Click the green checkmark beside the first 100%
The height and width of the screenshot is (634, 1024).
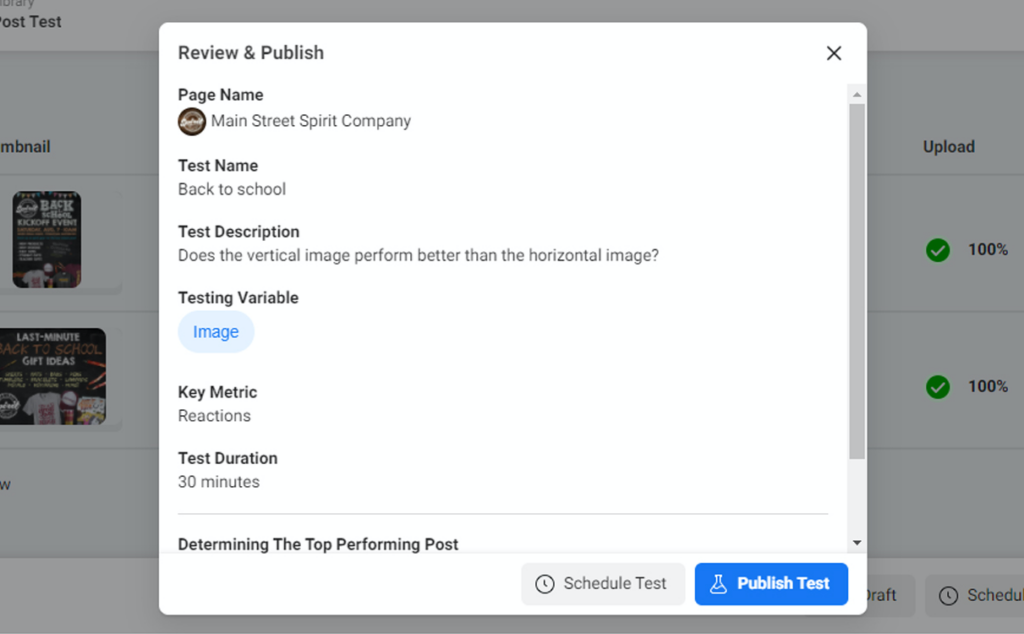pyautogui.click(x=937, y=250)
